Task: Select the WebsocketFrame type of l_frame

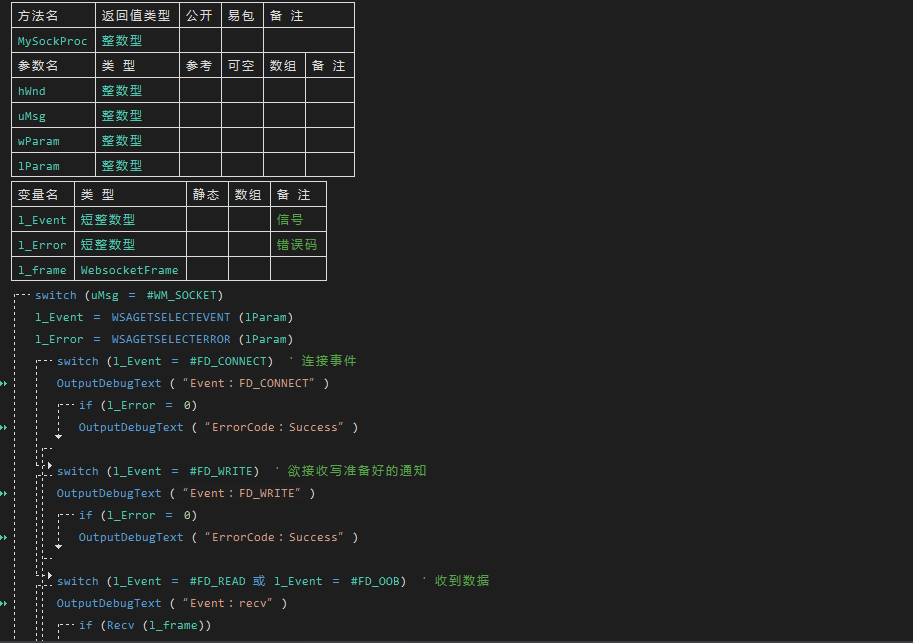Action: 129,270
